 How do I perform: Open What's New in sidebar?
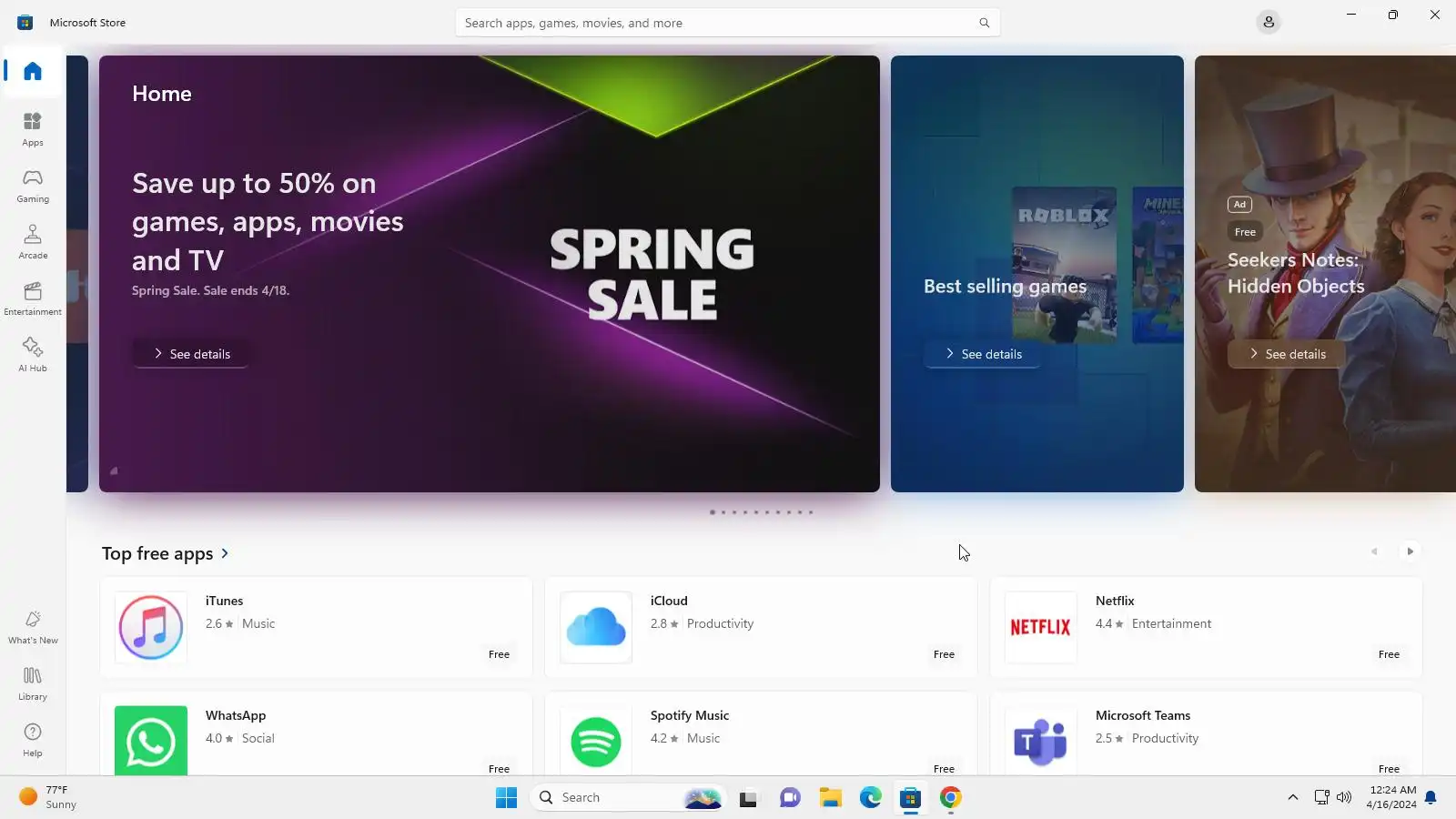click(33, 627)
